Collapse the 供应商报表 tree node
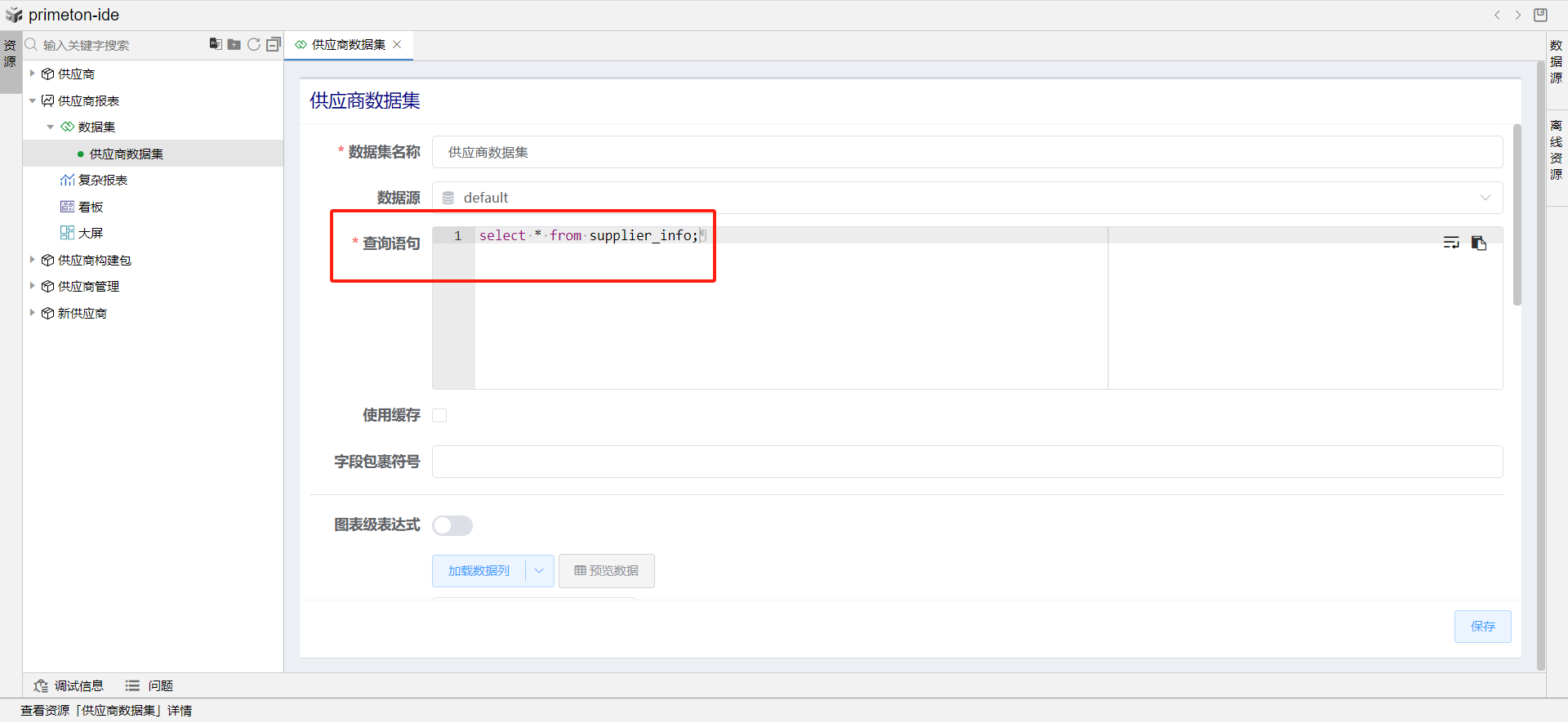1568x723 pixels. click(33, 100)
